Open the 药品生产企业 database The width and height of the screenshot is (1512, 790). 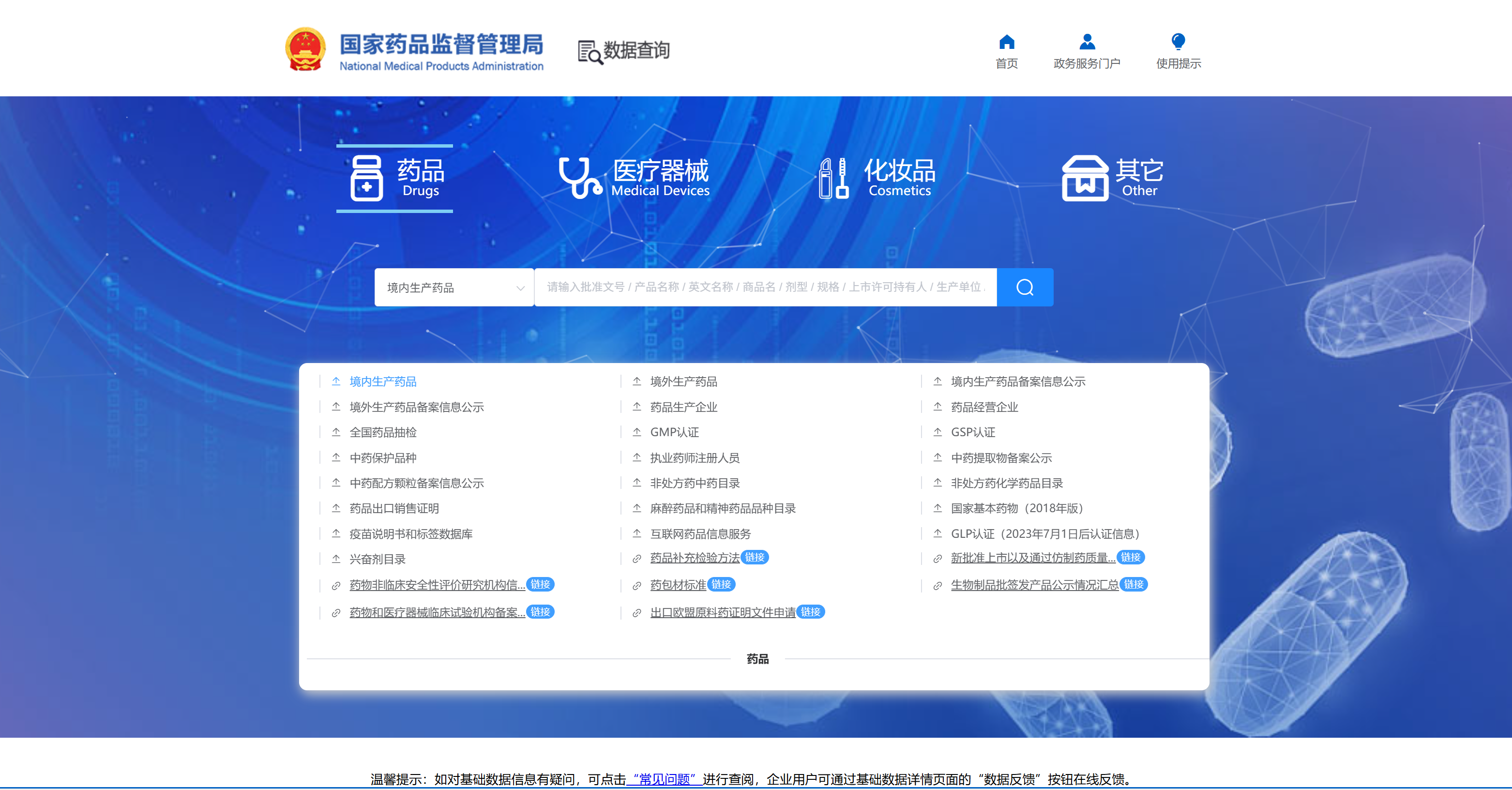click(x=684, y=407)
